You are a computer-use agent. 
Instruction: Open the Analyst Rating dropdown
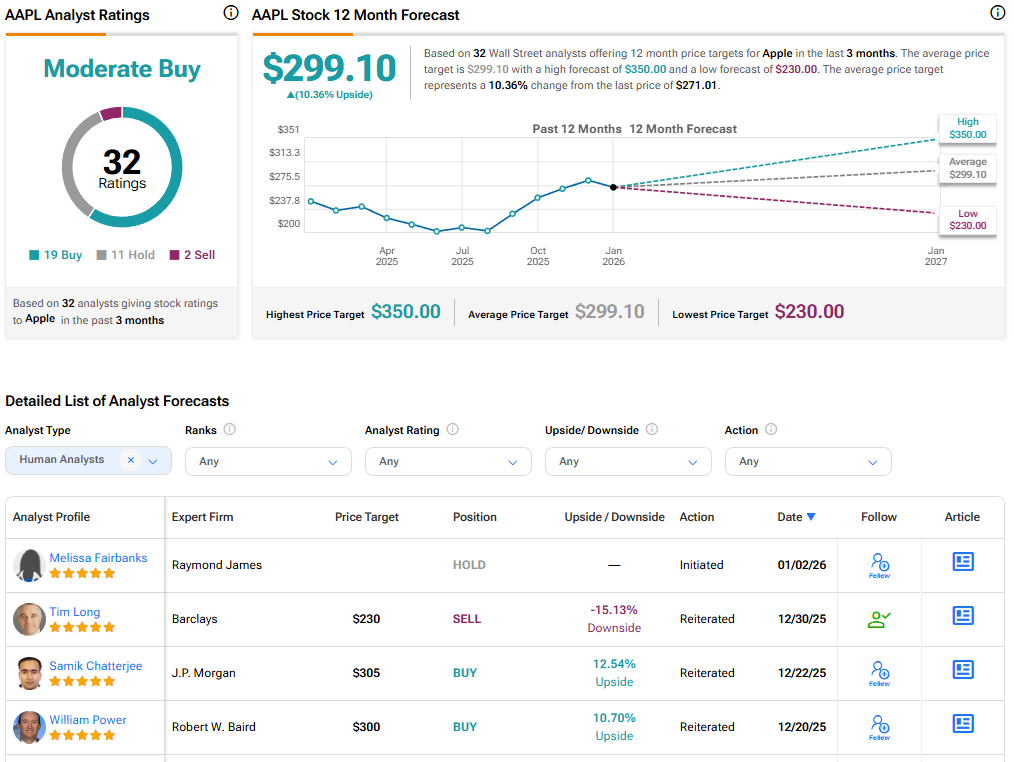pos(448,461)
